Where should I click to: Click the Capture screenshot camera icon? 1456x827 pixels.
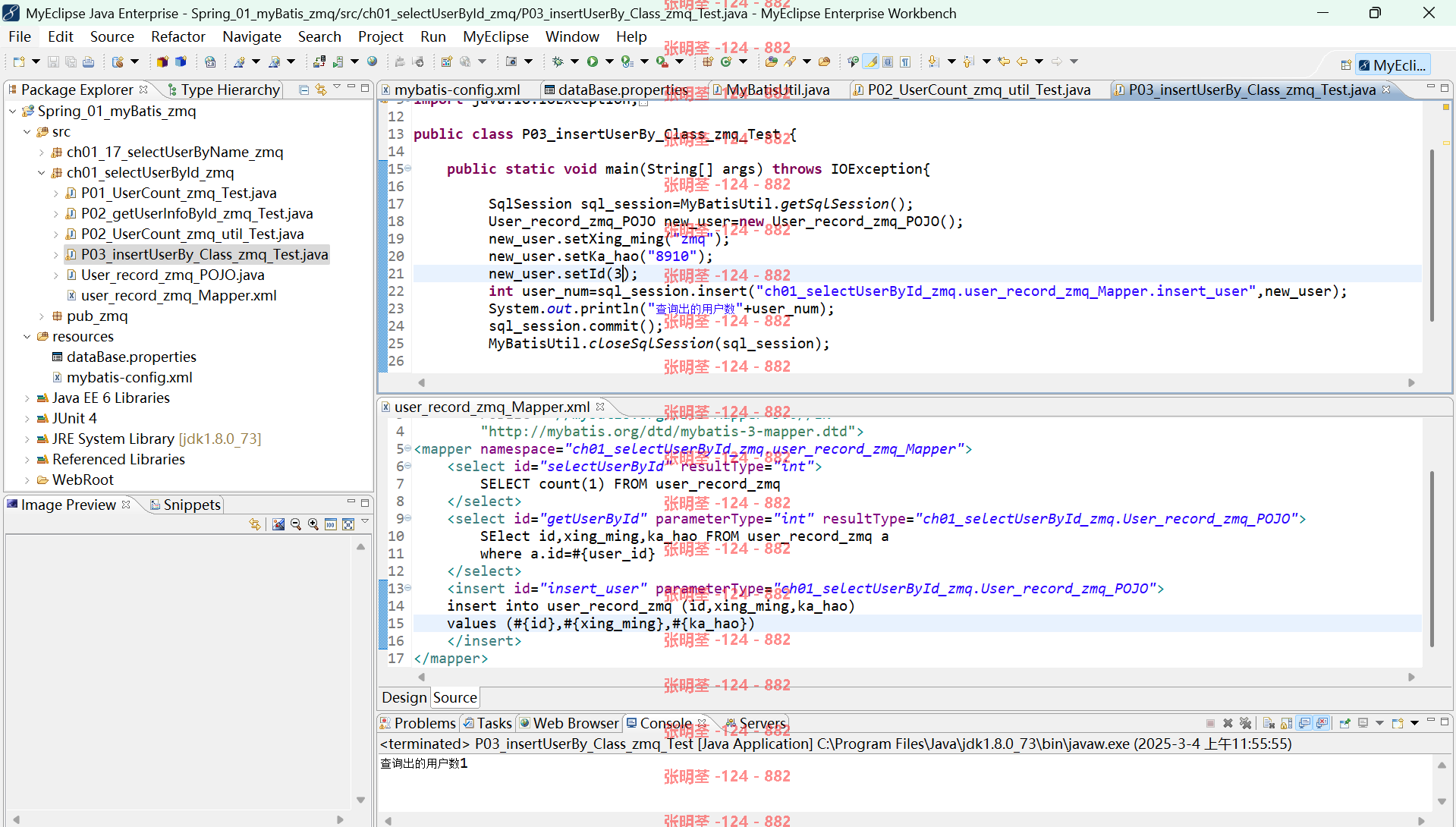click(511, 62)
